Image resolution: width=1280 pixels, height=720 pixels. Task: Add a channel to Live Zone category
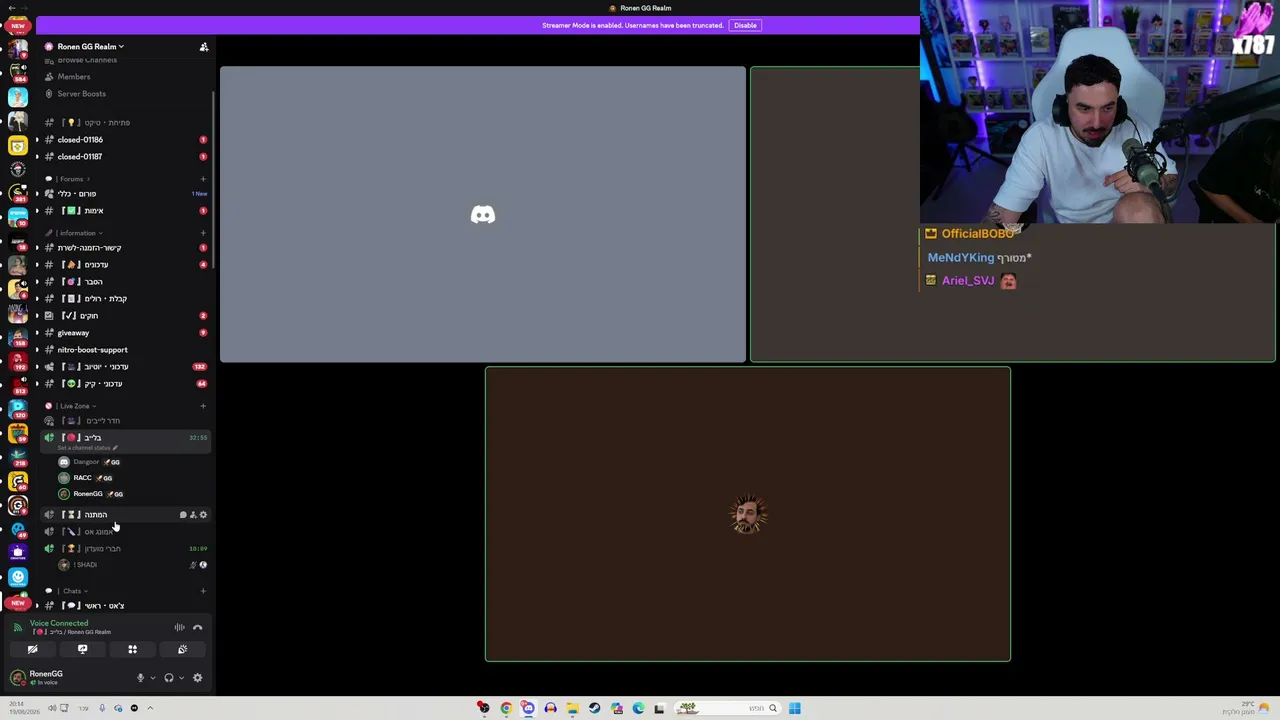[x=203, y=406]
